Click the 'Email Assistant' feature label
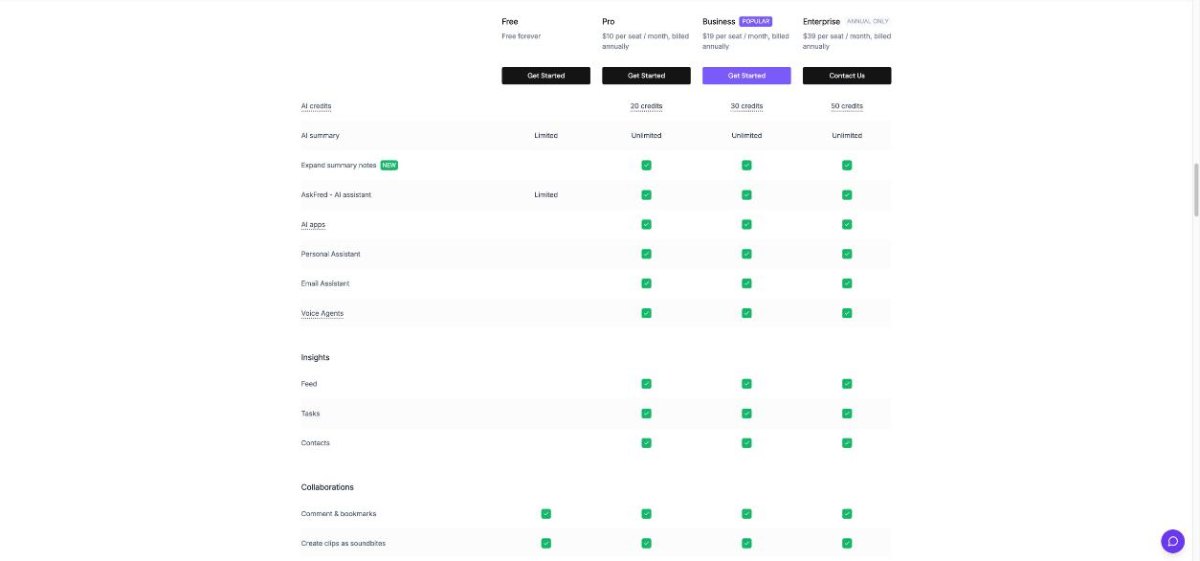 click(325, 284)
